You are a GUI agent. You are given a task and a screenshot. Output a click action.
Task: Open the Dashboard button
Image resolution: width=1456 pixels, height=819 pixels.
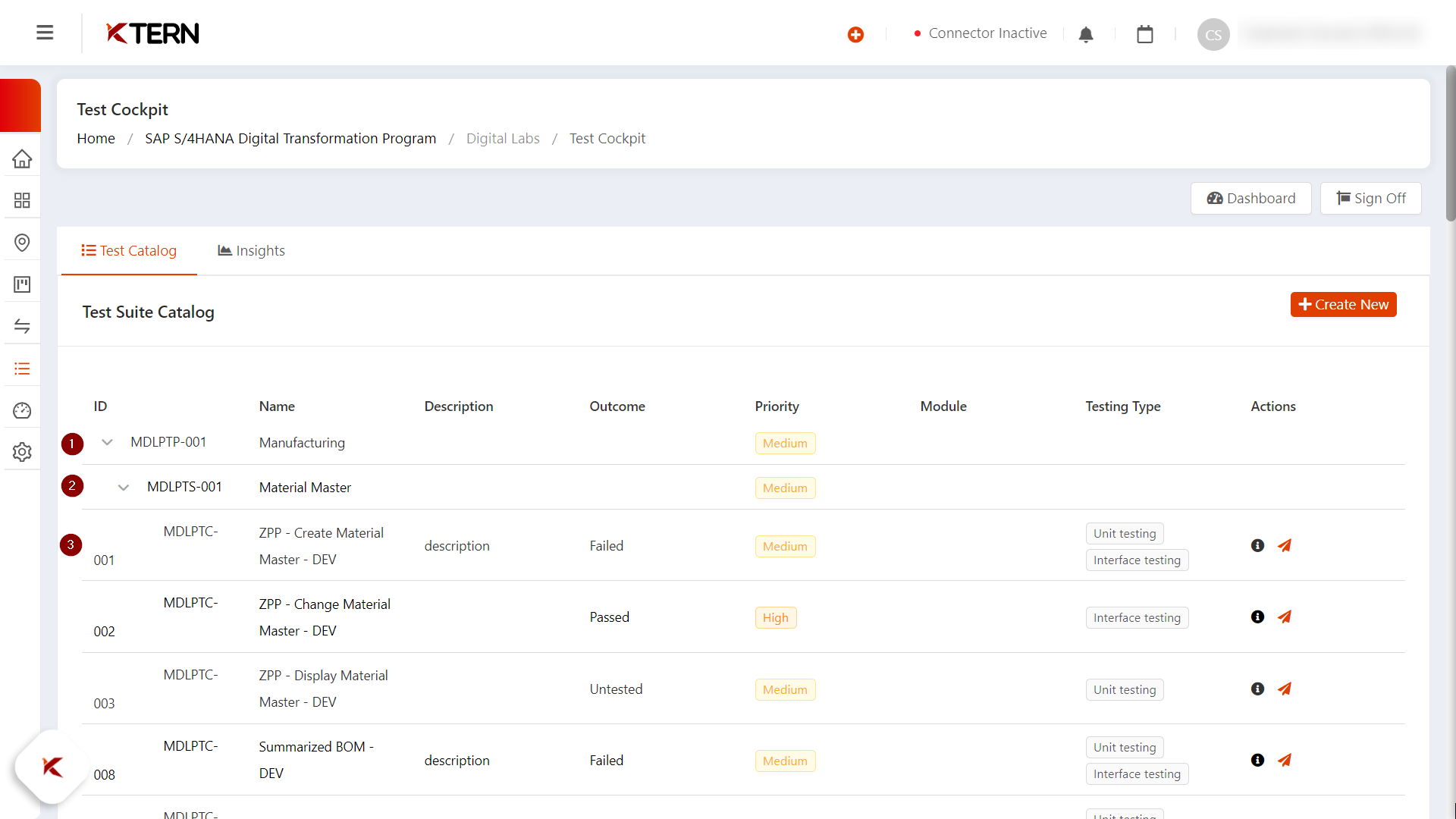click(1250, 198)
